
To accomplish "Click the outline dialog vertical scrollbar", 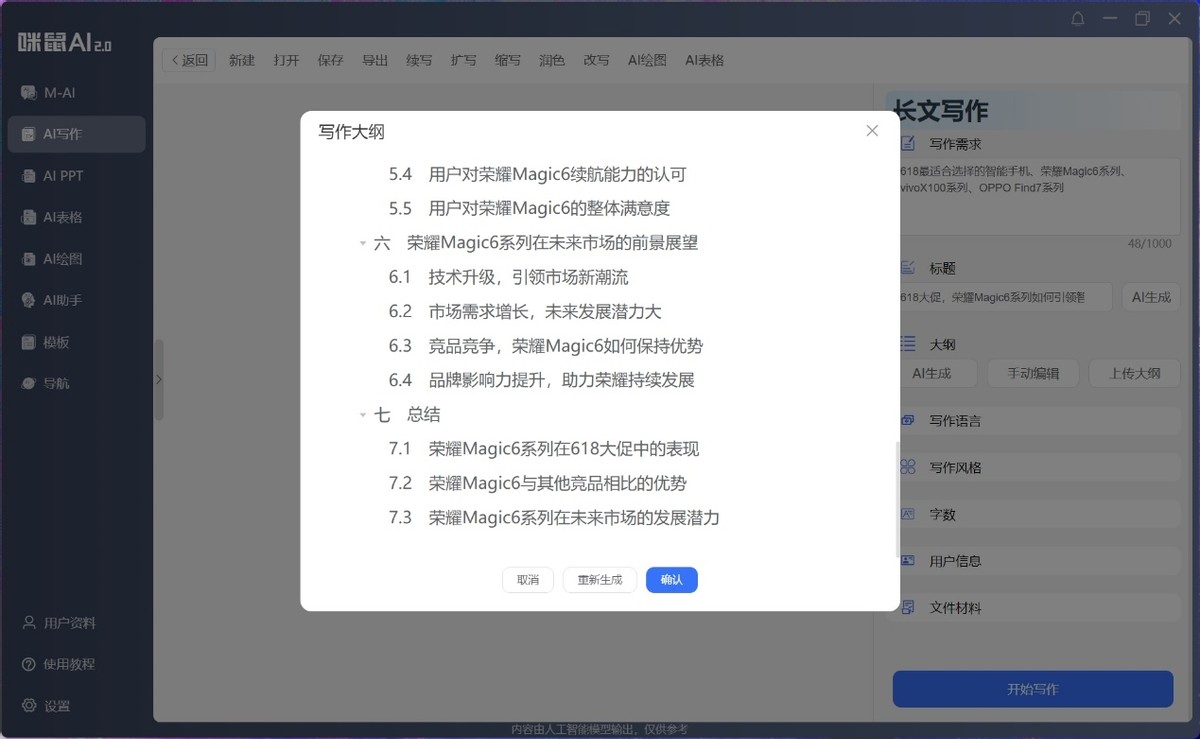I will pyautogui.click(x=896, y=498).
